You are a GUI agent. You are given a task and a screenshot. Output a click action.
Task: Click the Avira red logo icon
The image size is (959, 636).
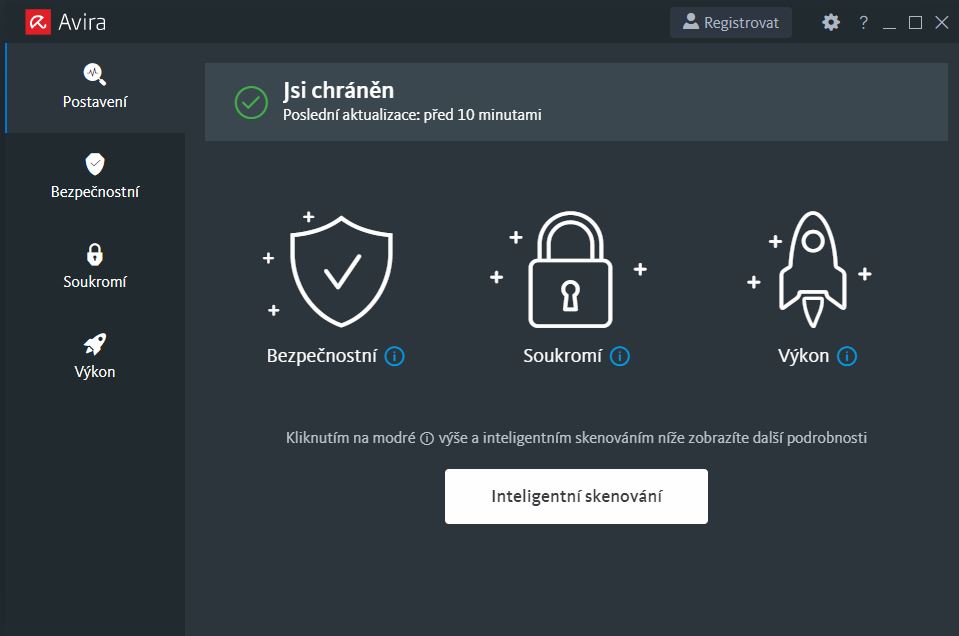point(38,22)
